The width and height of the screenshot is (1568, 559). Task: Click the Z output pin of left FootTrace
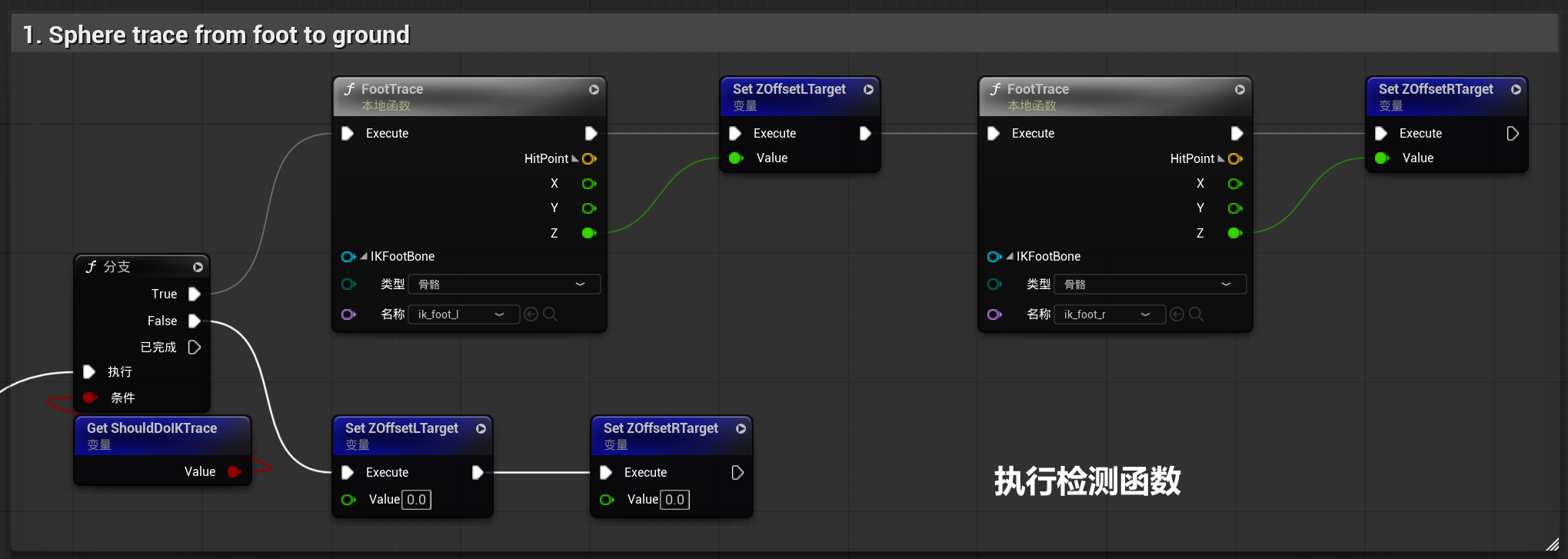[x=589, y=233]
